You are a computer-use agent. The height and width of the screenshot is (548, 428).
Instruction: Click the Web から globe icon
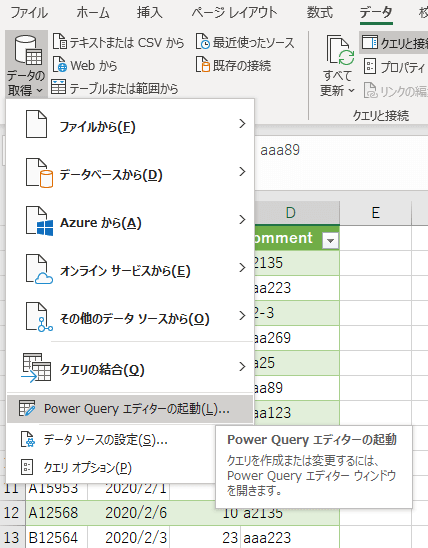click(60, 65)
